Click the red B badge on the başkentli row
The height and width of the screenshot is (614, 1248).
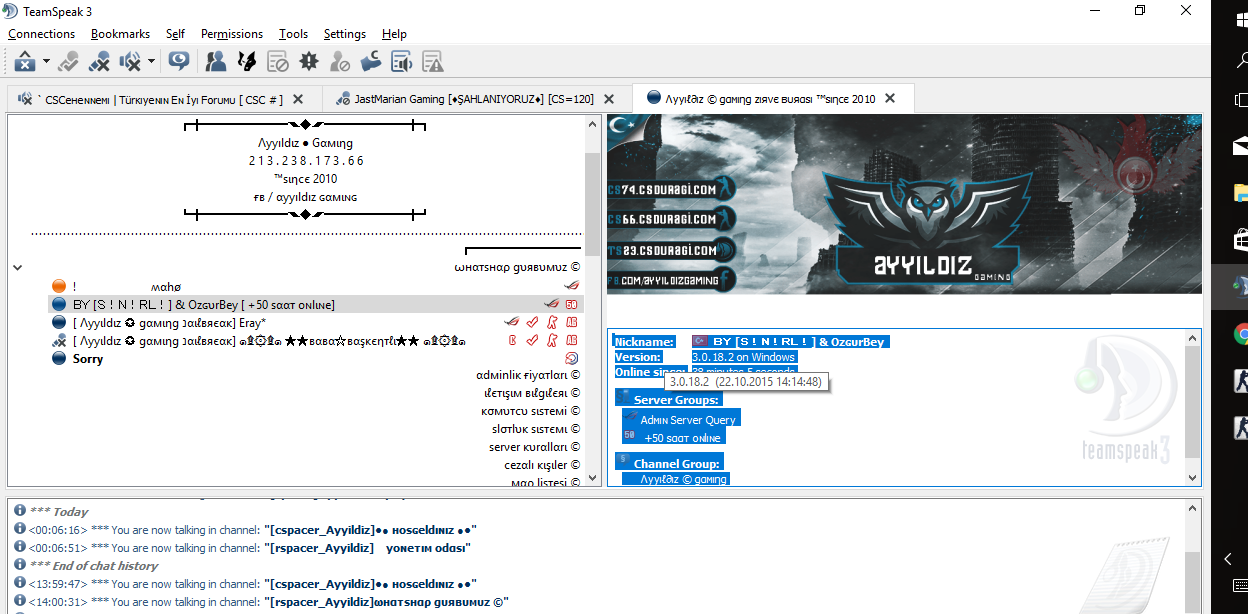[x=512, y=340]
